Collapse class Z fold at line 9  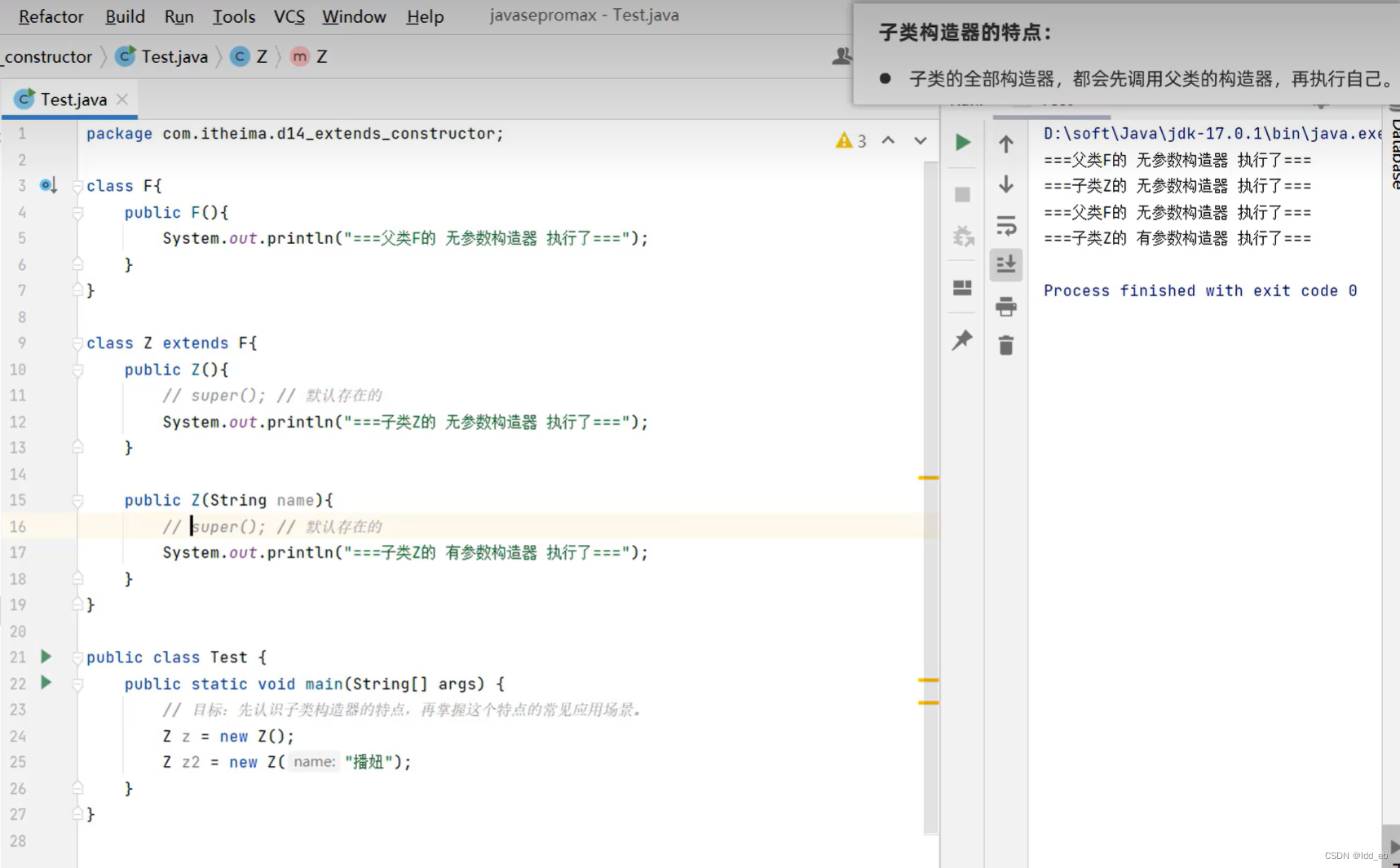coord(77,343)
